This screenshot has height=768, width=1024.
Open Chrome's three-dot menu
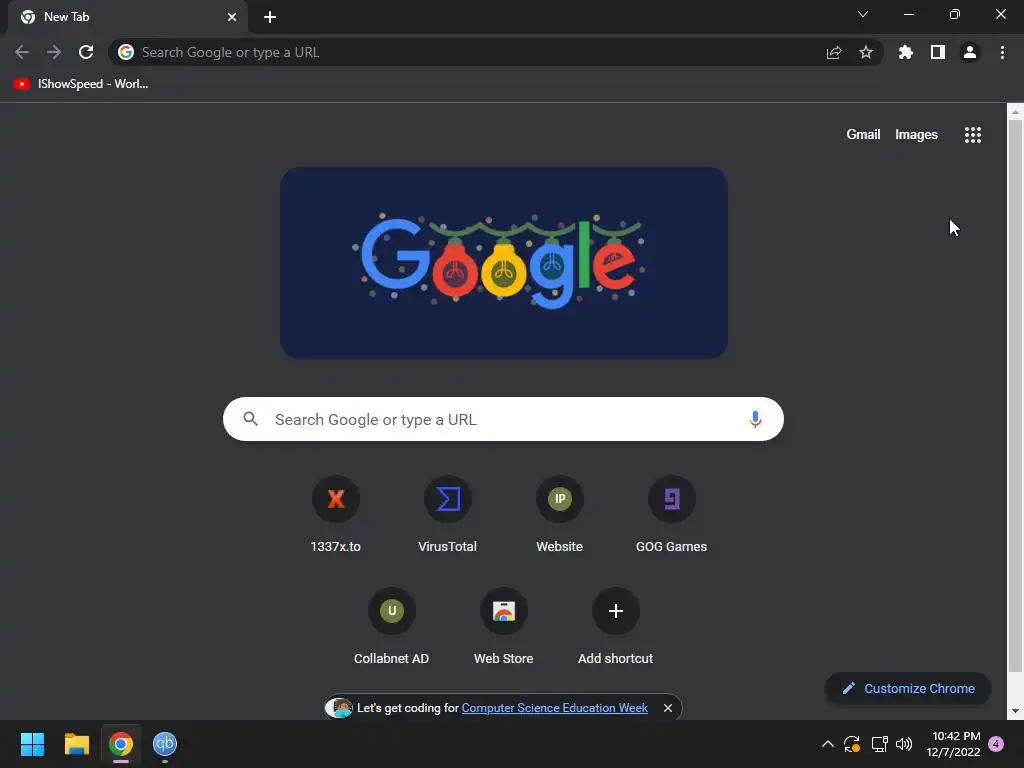point(1002,52)
